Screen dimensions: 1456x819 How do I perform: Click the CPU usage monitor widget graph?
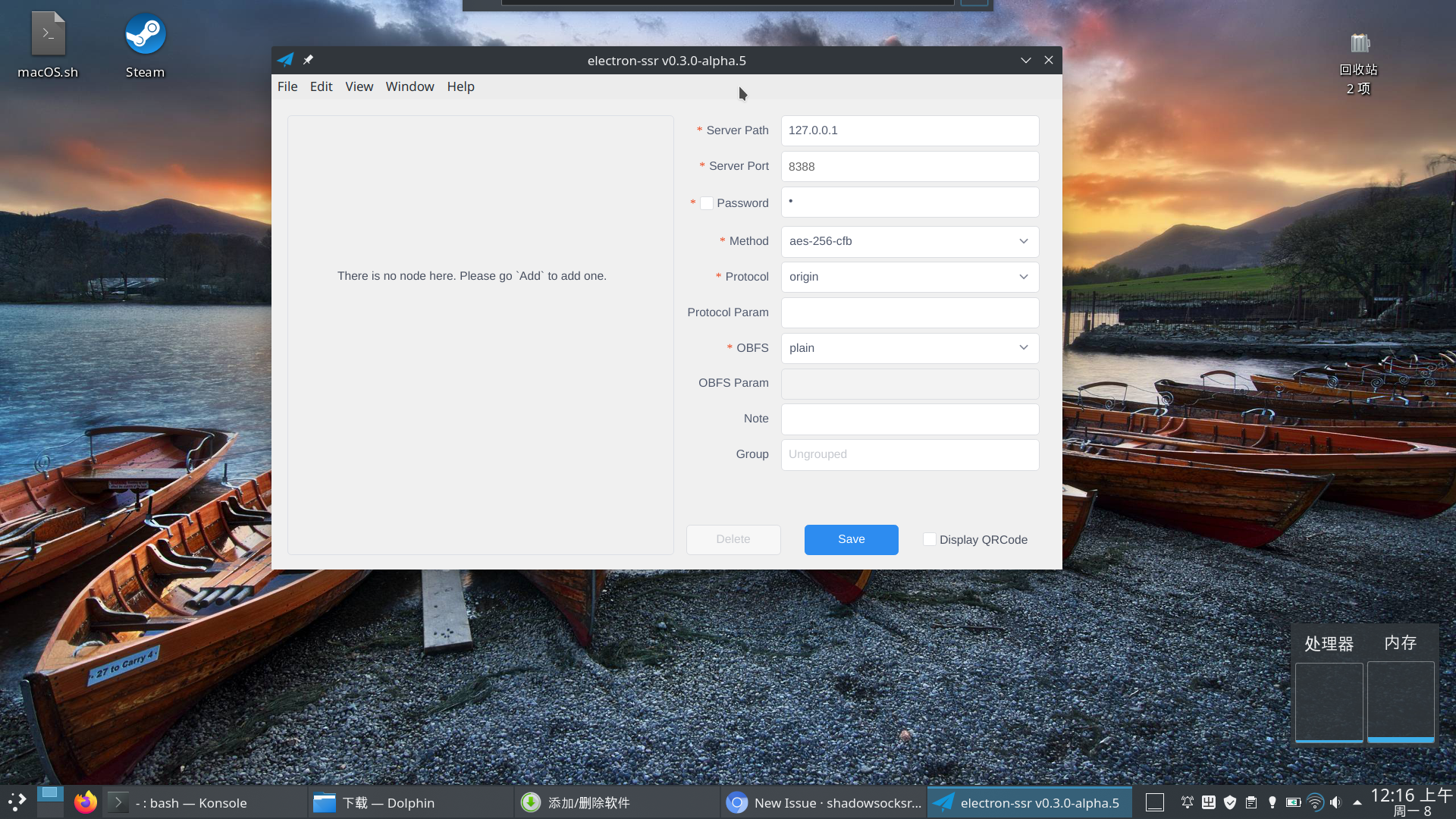[1329, 701]
